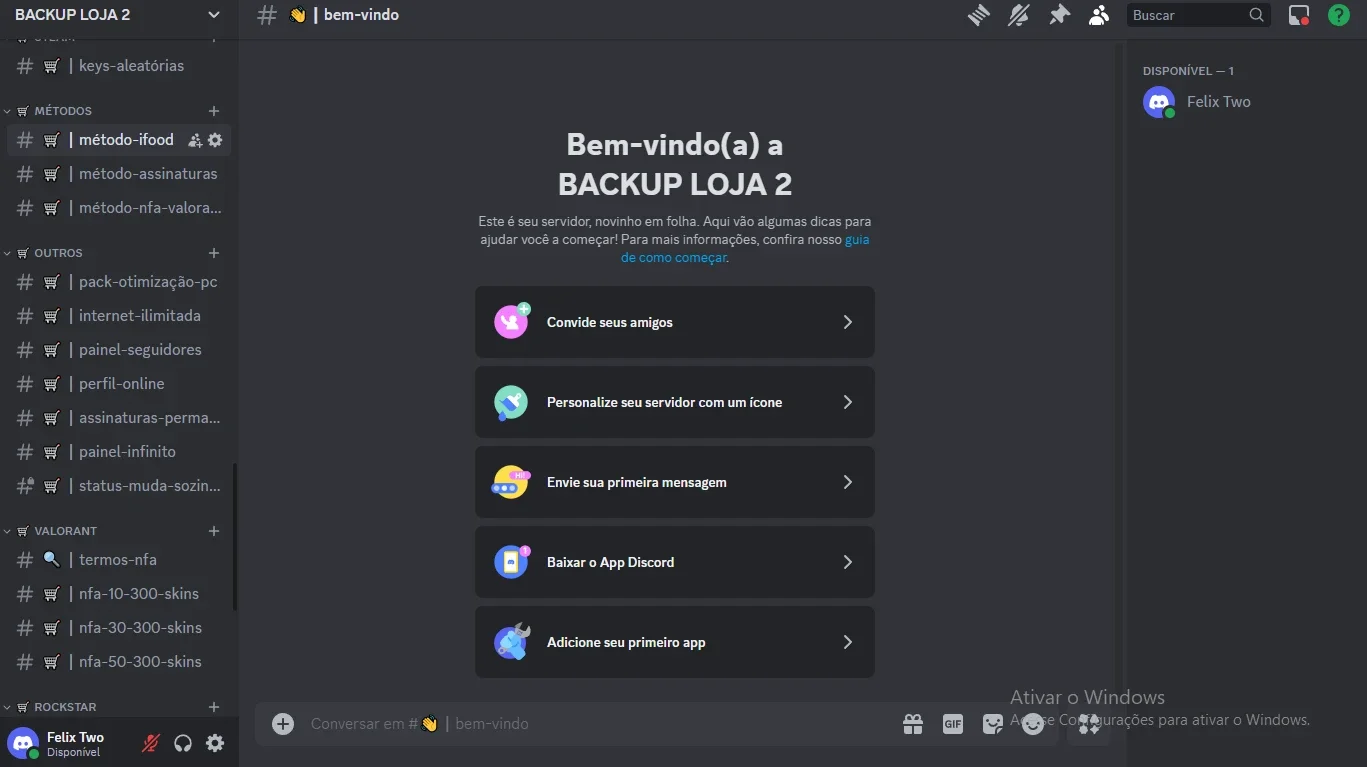Open the green Help icon
1367x767 pixels.
point(1339,15)
